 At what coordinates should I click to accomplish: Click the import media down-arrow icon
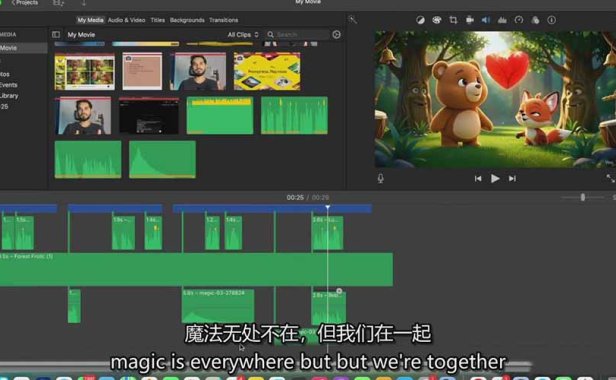[84, 3]
